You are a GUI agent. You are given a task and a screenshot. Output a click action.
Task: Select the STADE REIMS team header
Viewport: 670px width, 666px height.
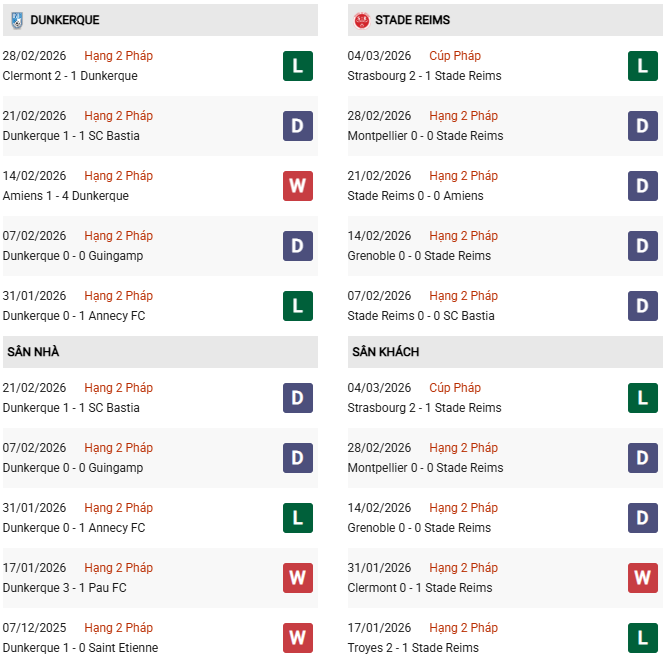412,20
